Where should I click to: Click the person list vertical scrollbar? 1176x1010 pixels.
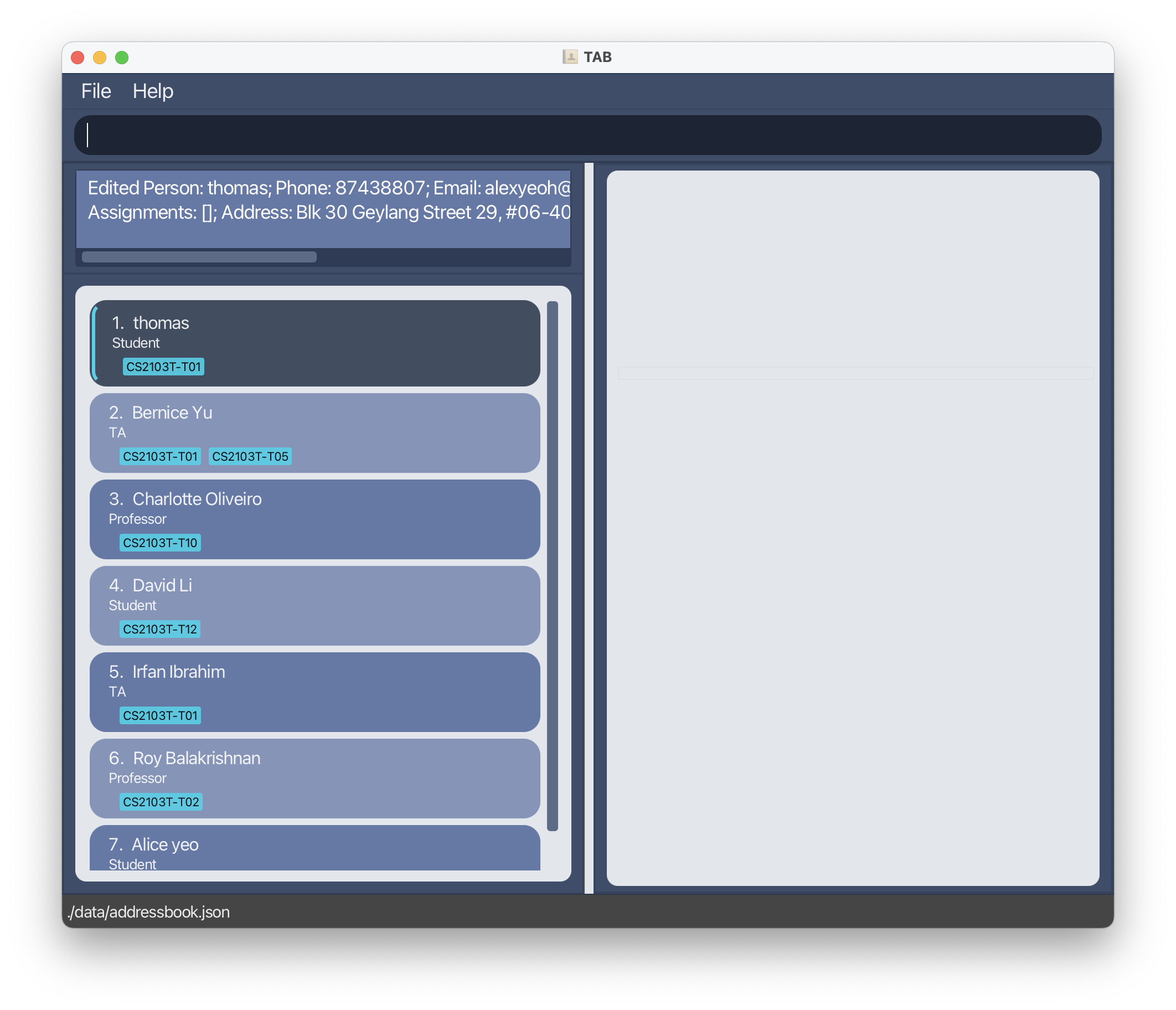(x=552, y=565)
